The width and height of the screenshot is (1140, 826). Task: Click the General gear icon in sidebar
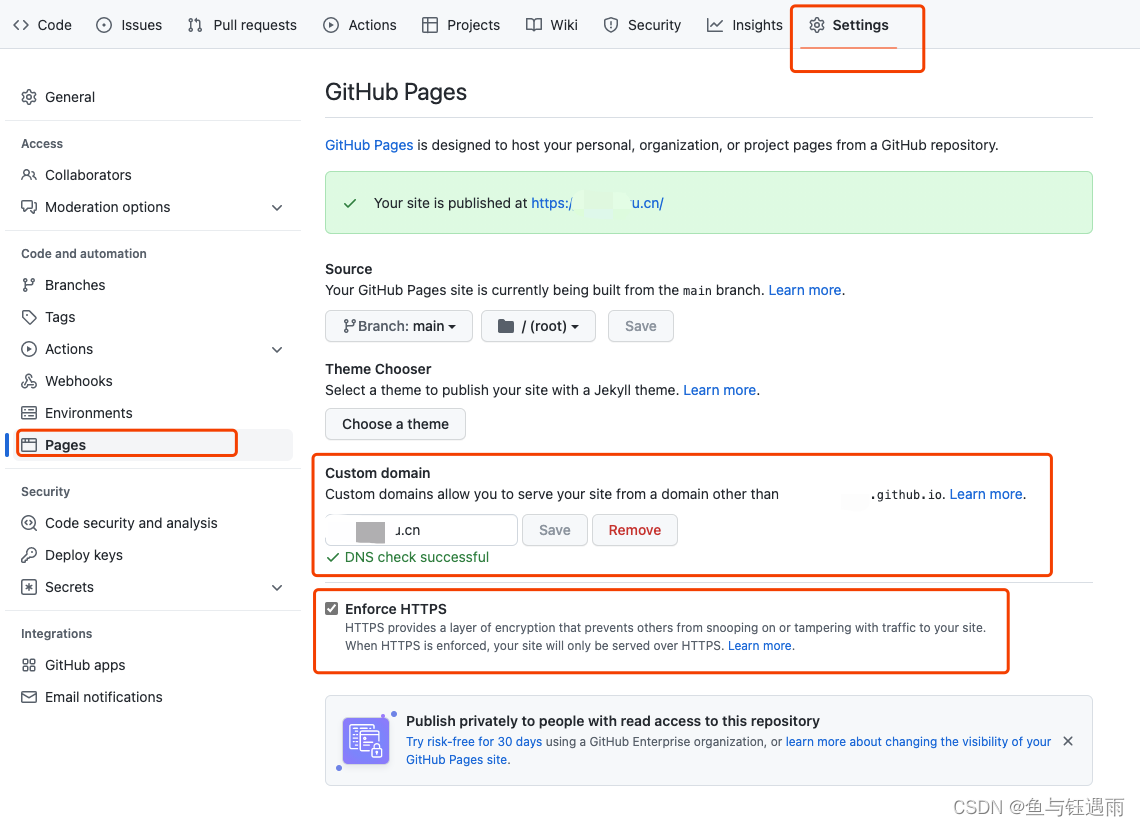point(29,97)
